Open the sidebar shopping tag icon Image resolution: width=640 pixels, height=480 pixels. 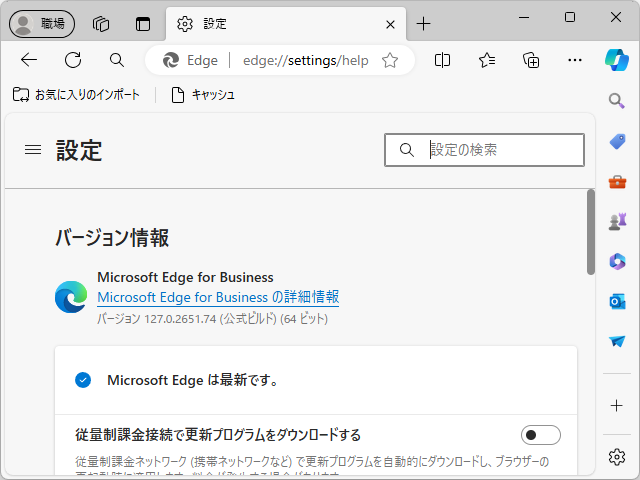point(617,141)
